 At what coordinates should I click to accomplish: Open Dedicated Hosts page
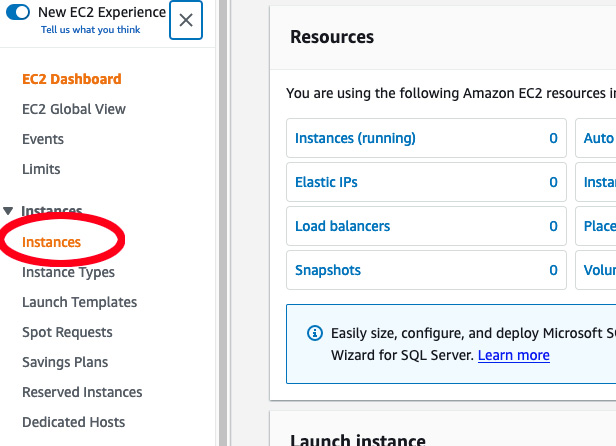[x=74, y=422]
